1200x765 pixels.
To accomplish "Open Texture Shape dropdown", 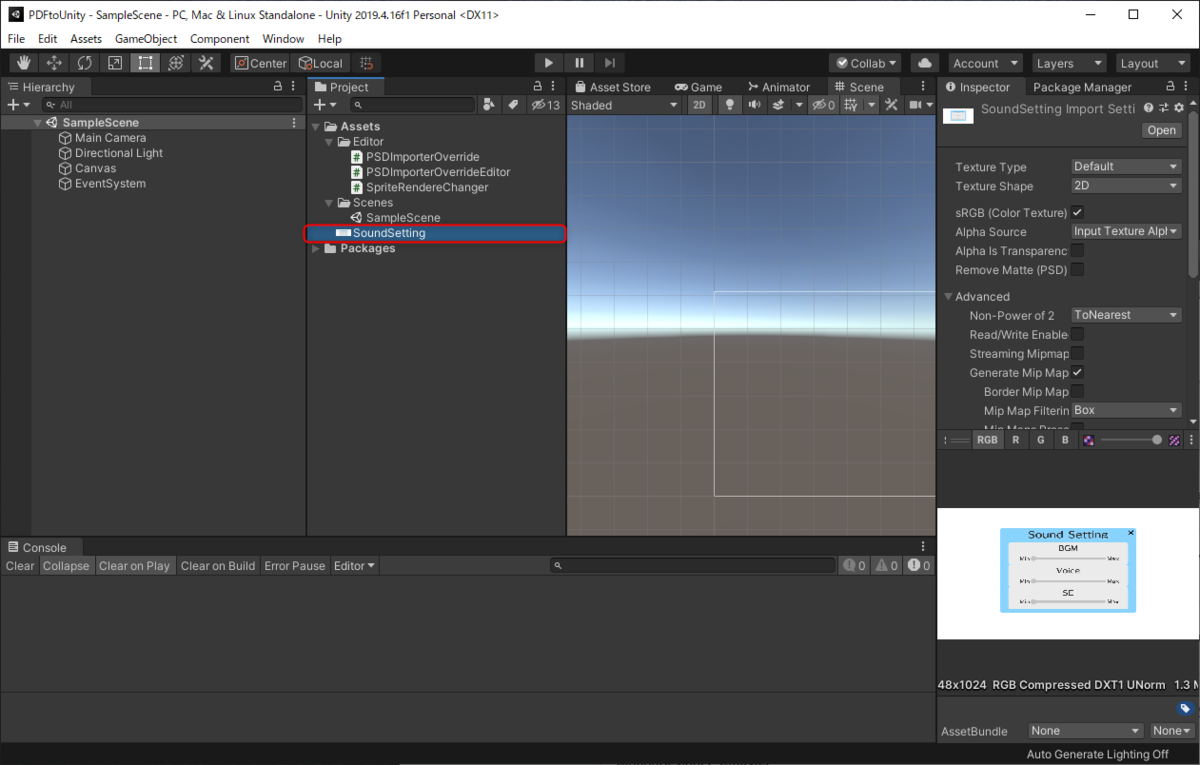I will [1126, 186].
